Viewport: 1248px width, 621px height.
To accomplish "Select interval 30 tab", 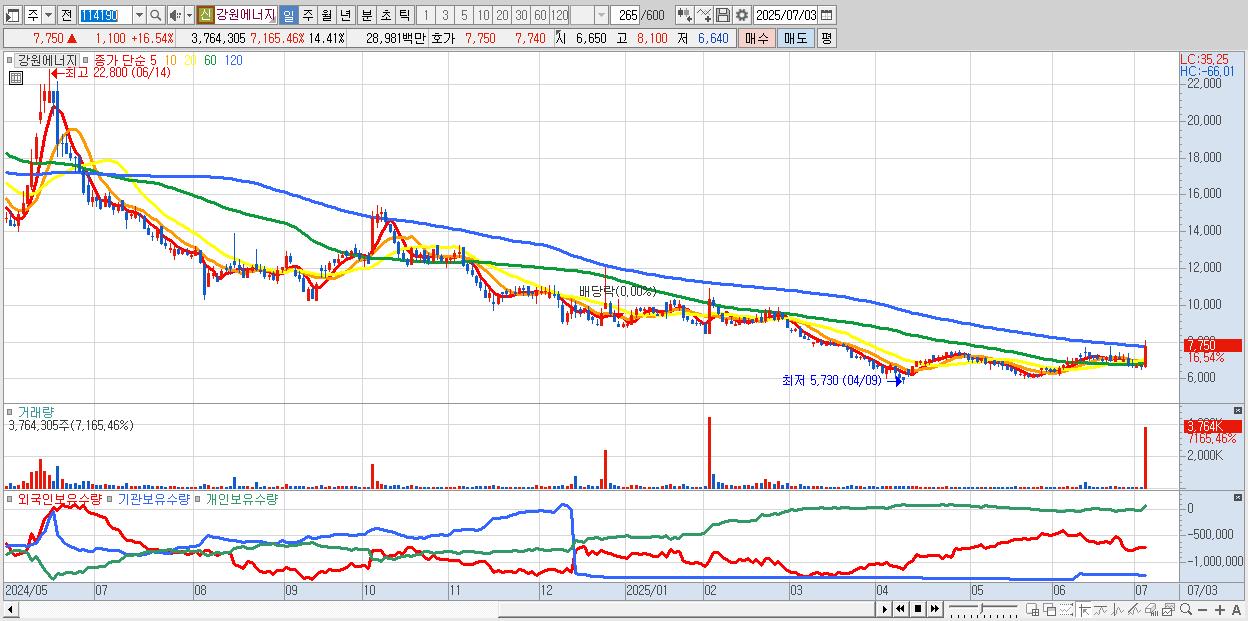I will (x=521, y=16).
